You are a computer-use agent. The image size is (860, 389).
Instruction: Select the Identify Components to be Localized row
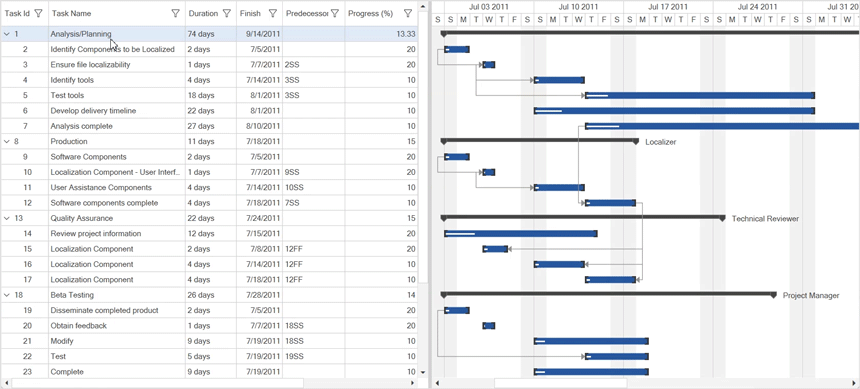tap(208, 49)
